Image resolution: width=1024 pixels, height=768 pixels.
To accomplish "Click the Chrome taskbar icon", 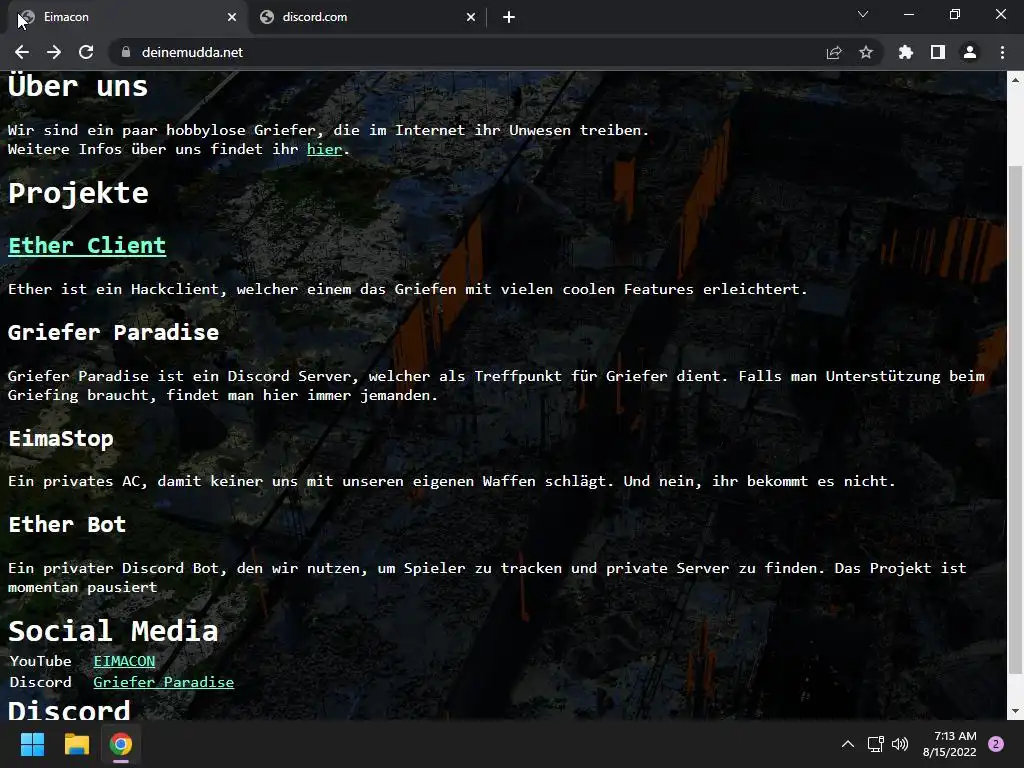I will (x=121, y=744).
